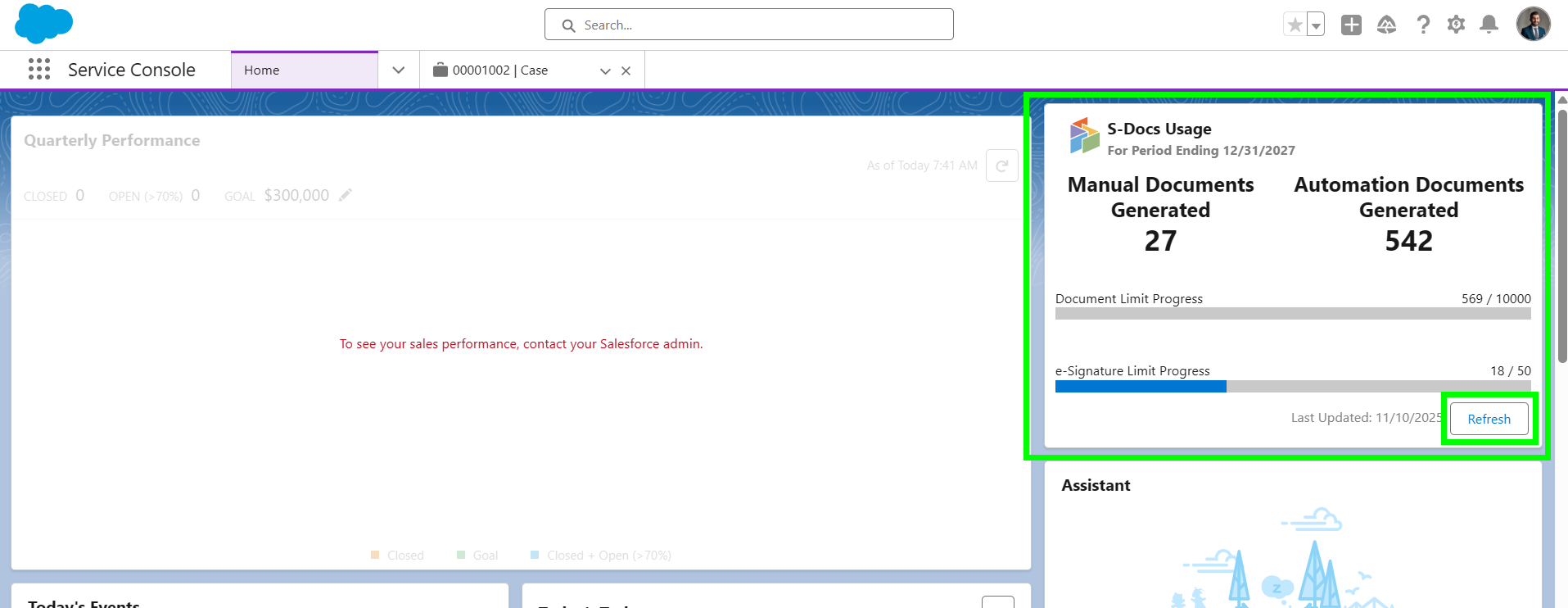The image size is (1568, 608).
Task: Open the Help question mark icon
Action: click(1423, 25)
